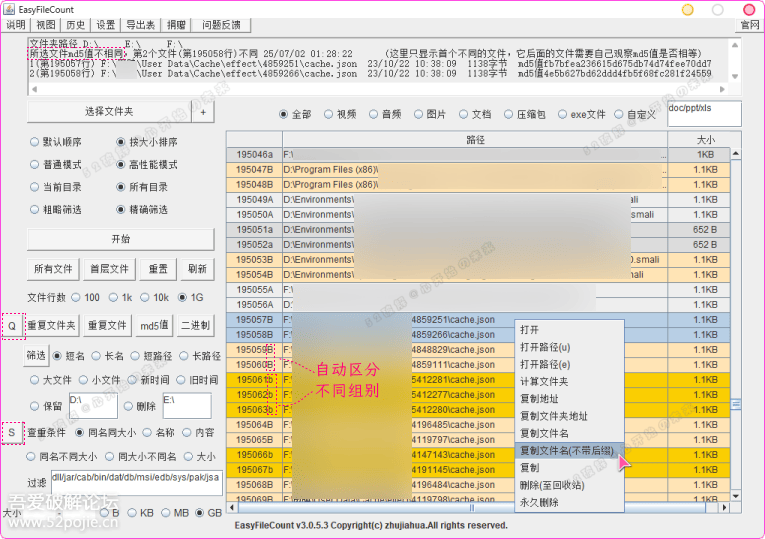The width and height of the screenshot is (765, 539).
Task: Click the 官网 button
Action: click(x=749, y=25)
